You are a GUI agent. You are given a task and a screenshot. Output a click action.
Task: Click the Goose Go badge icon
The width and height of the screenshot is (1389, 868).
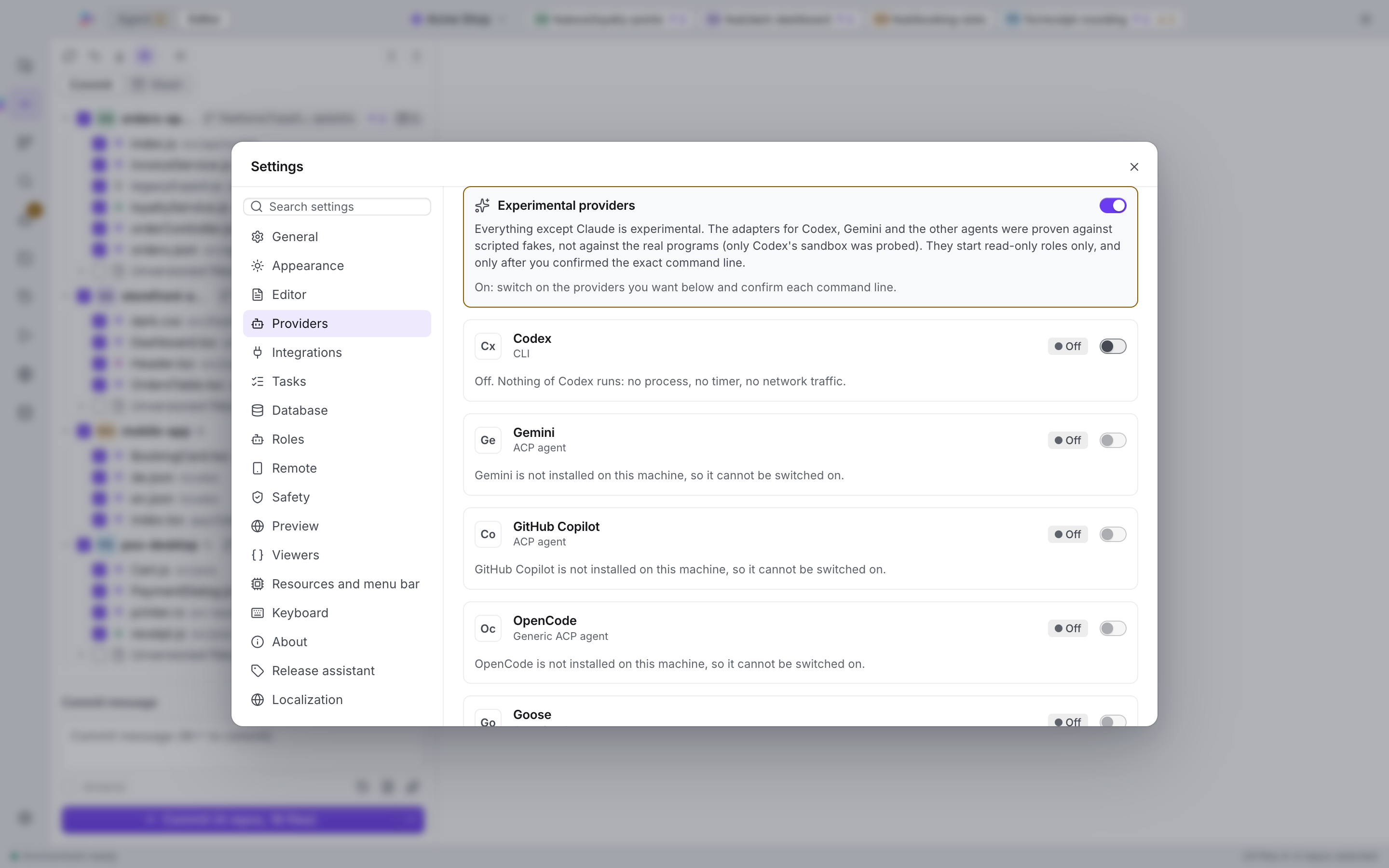coord(488,718)
